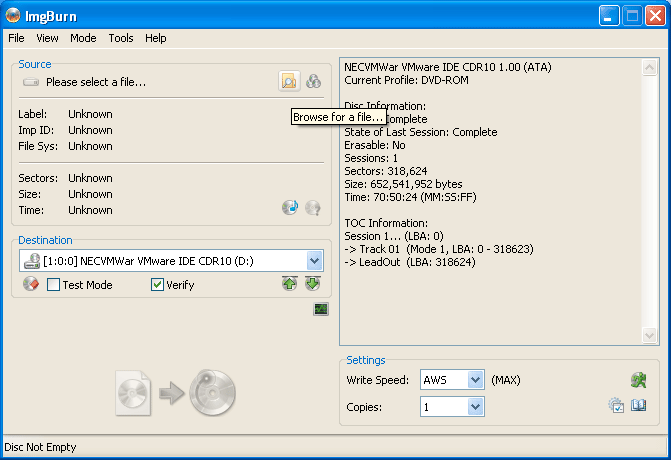Open the Automatic Write Speed icon
Screen dimensions: 671x460
638,380
